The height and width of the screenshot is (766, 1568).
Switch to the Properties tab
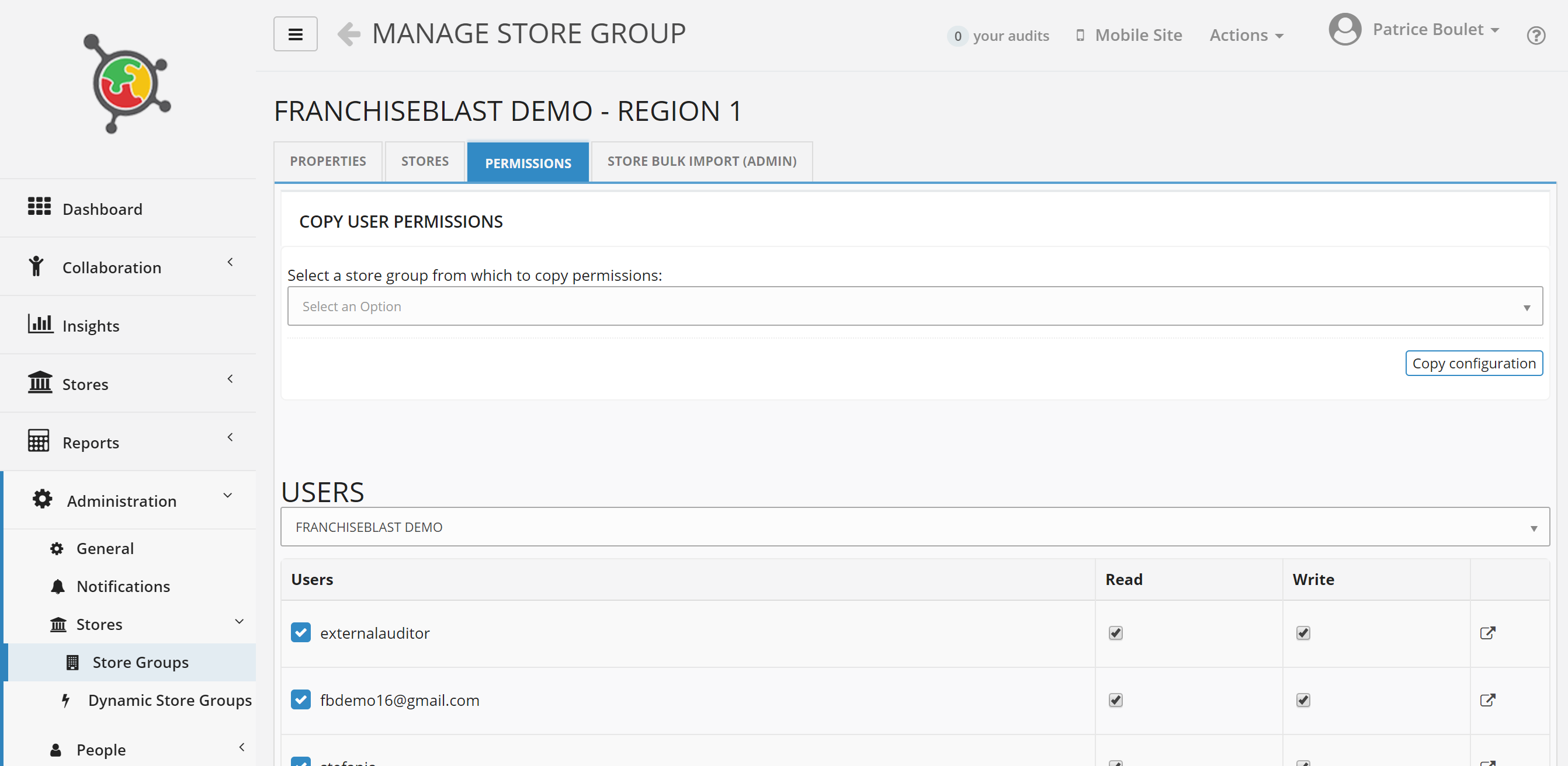(328, 161)
